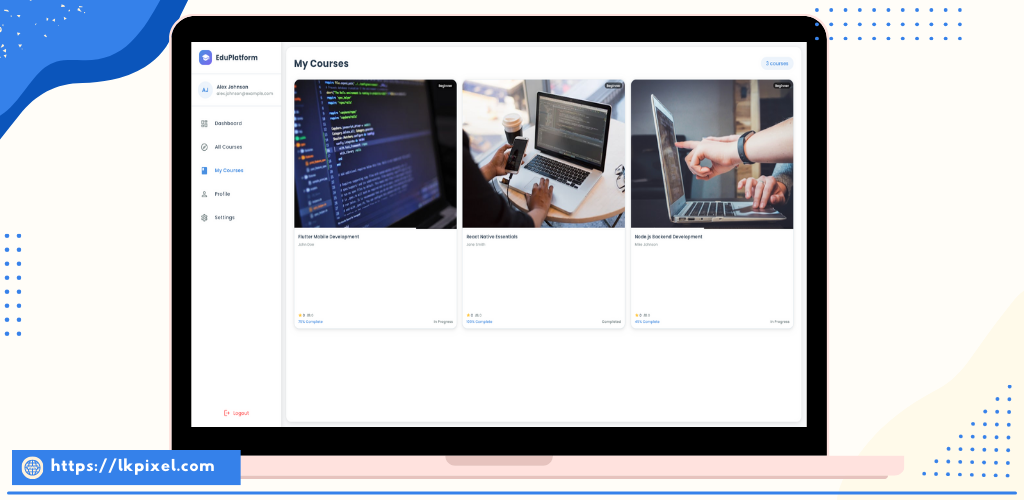Click the EduPlatform graduation cap logo icon
The width and height of the screenshot is (1024, 500).
(206, 57)
